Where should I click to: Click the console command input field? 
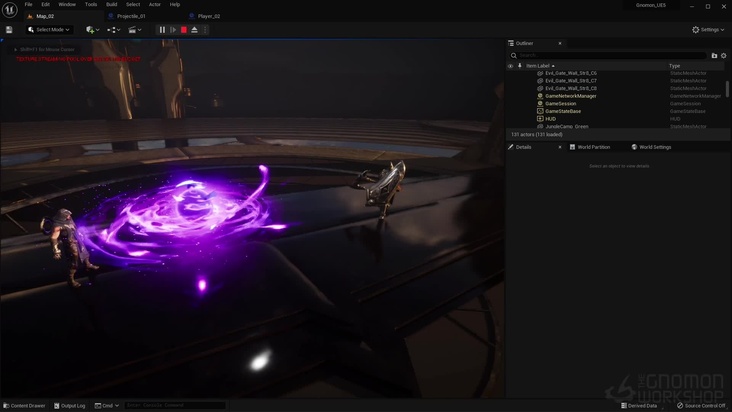175,406
